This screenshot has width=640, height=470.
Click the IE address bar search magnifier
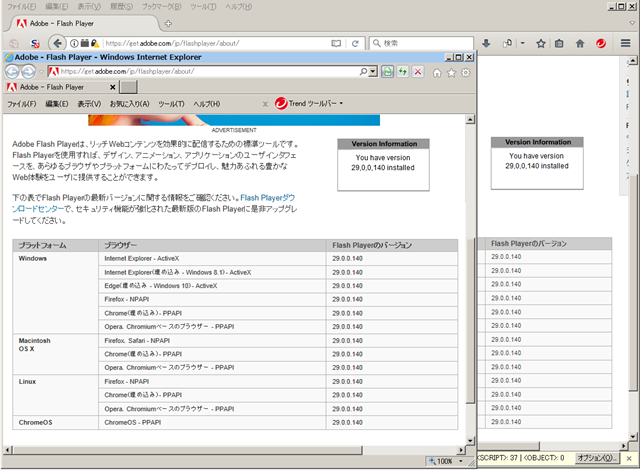363,72
